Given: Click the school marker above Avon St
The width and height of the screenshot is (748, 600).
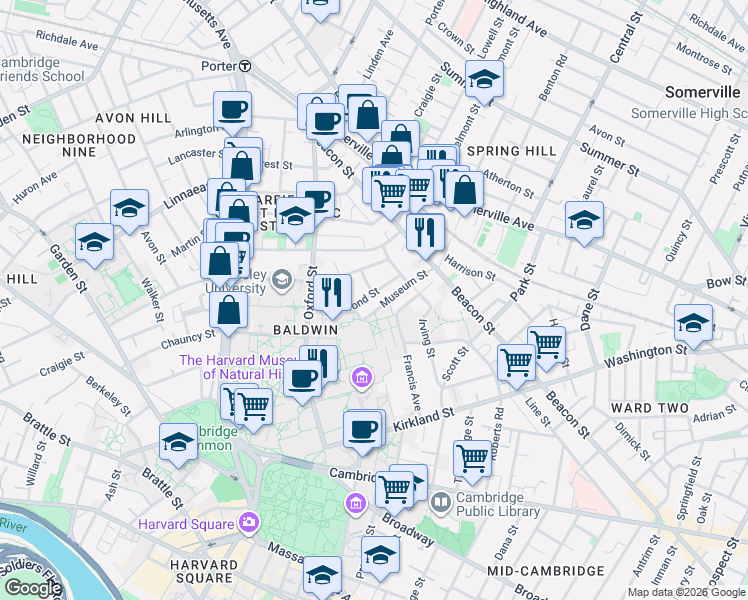Looking at the screenshot, I should tap(129, 208).
